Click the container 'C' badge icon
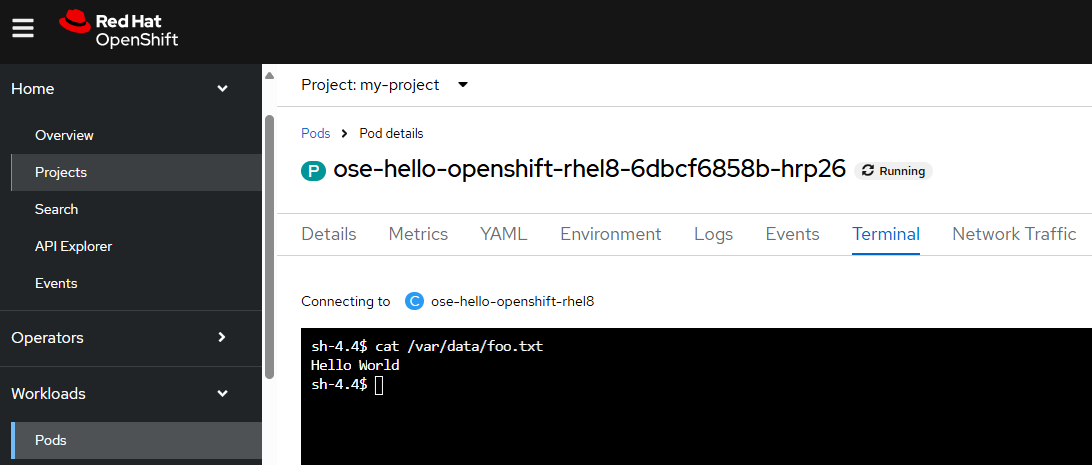Viewport: 1092px width, 465px height. pyautogui.click(x=414, y=301)
